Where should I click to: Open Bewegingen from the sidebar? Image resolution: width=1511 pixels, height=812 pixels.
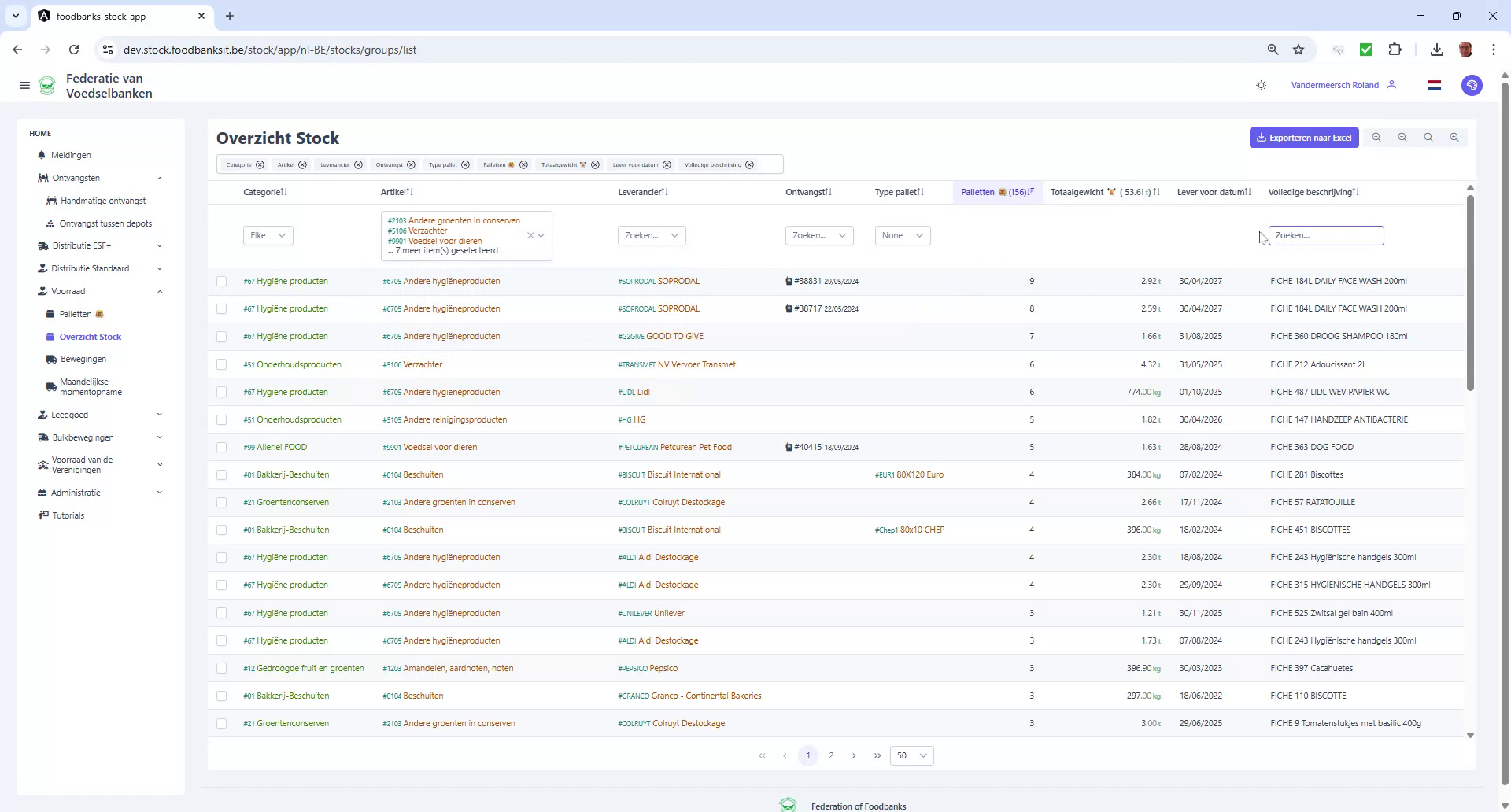point(83,359)
